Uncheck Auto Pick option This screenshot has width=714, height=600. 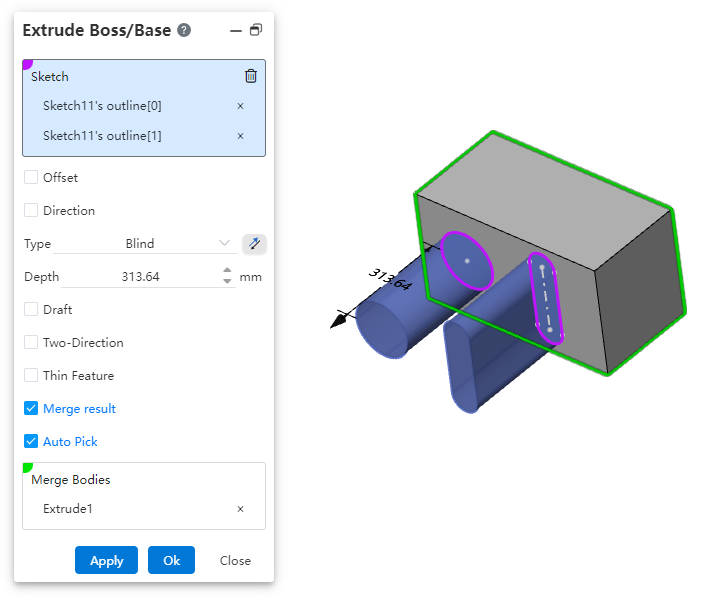(x=31, y=442)
